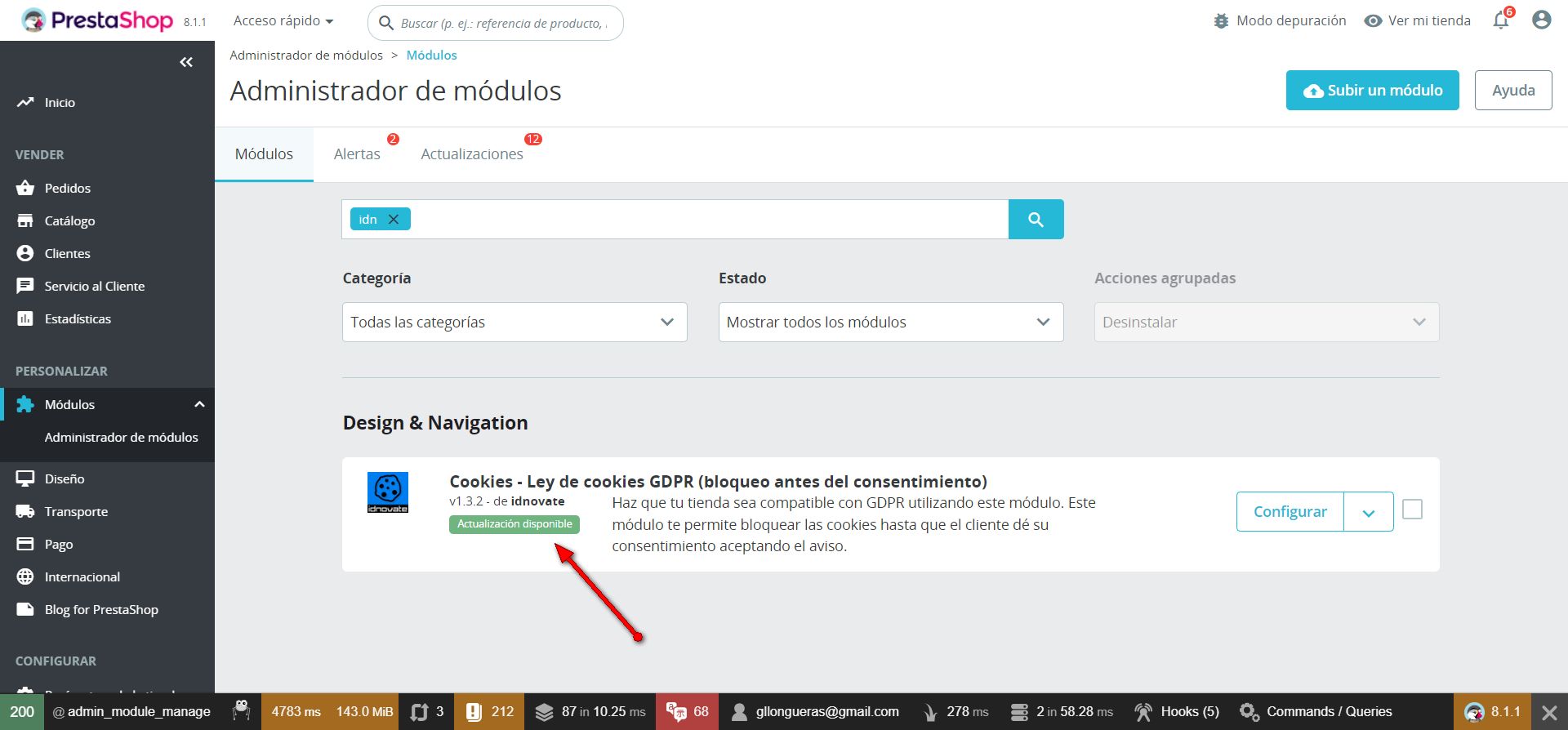
Task: Click the Modo depuración link
Action: coord(1280,20)
